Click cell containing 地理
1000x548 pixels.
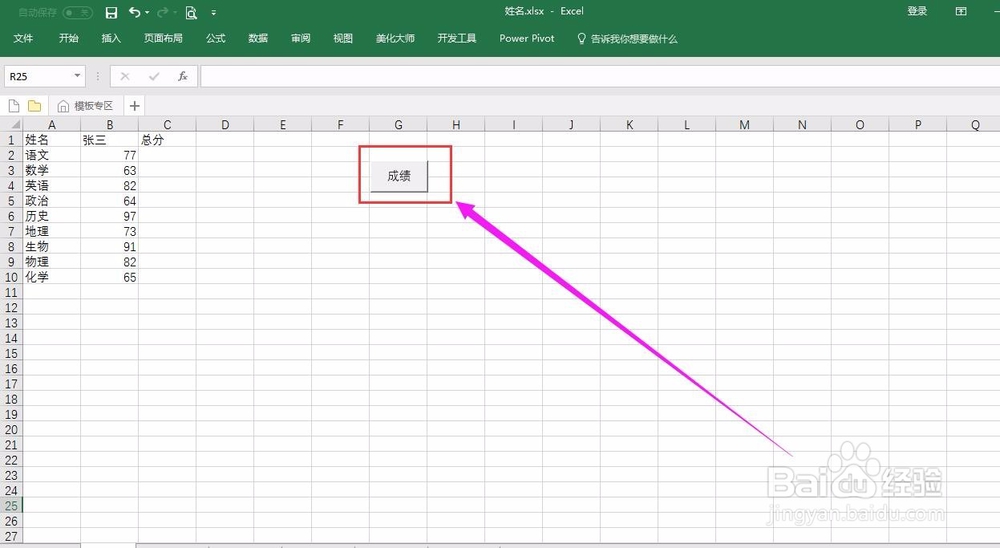tap(52, 232)
